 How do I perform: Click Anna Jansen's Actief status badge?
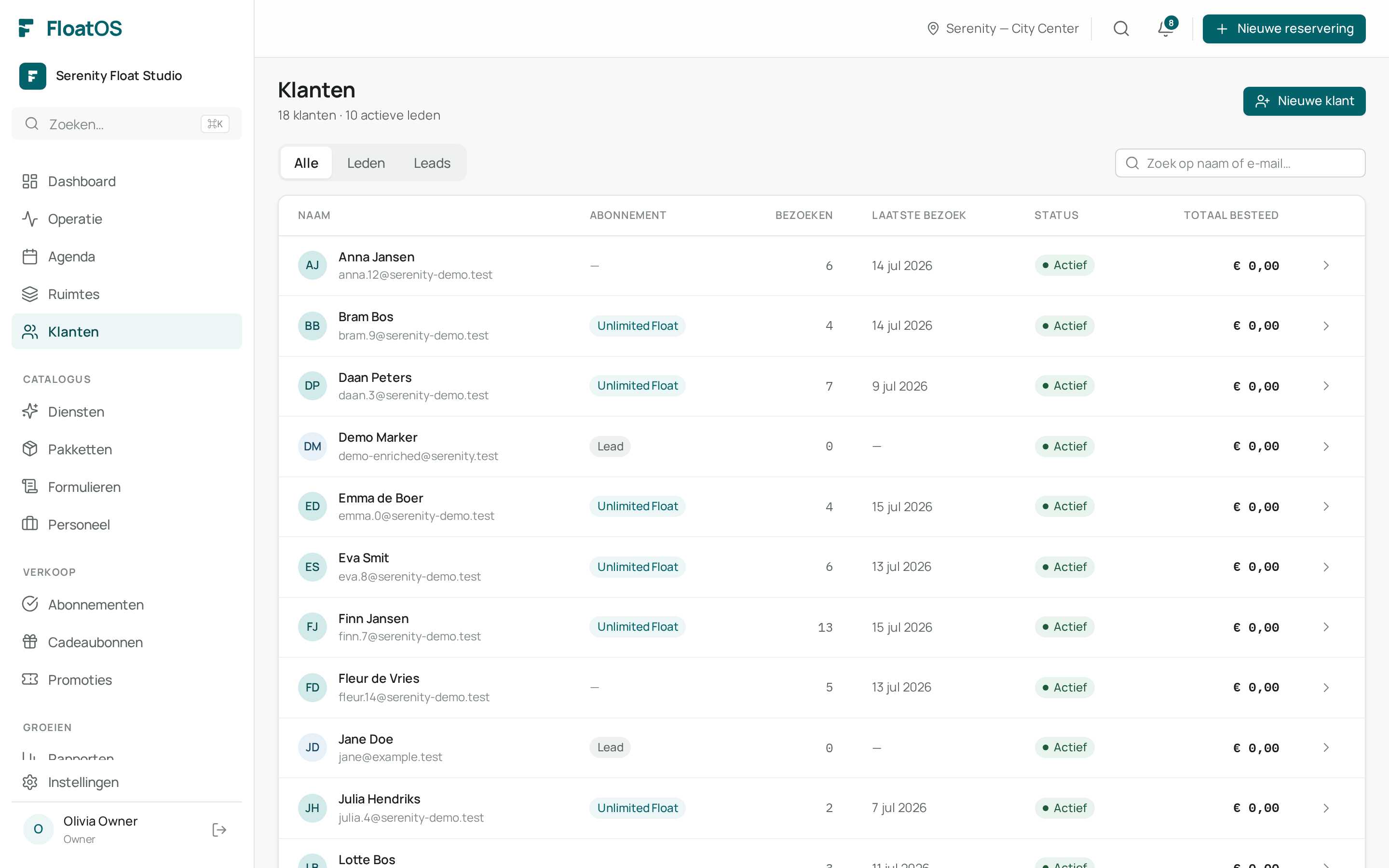1065,265
